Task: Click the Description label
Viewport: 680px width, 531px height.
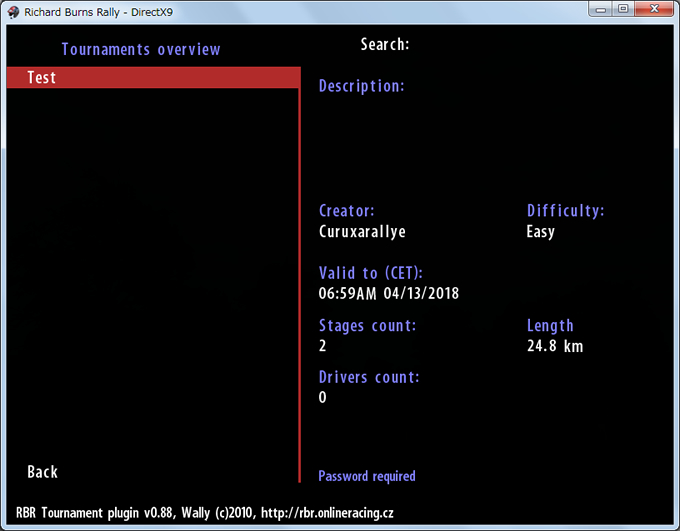Action: point(362,86)
